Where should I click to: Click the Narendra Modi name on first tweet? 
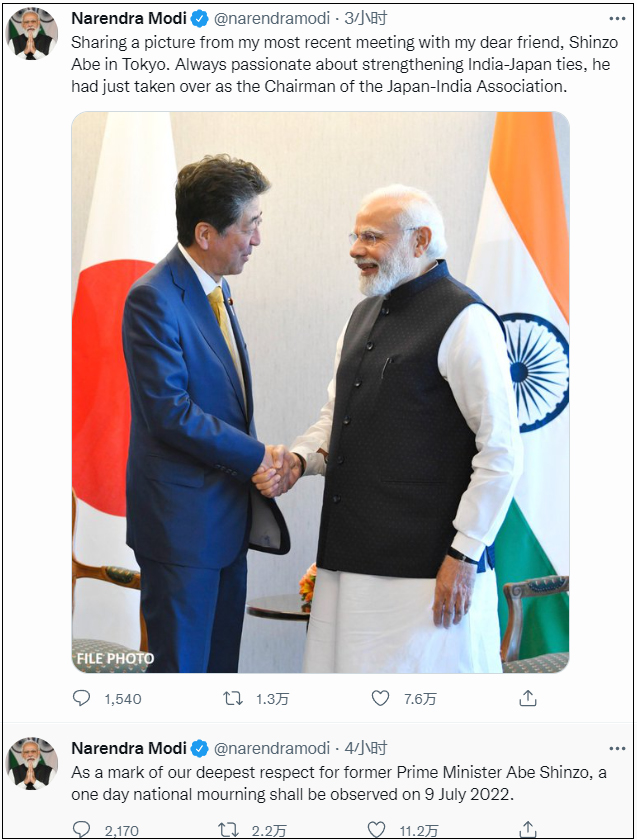click(x=129, y=19)
